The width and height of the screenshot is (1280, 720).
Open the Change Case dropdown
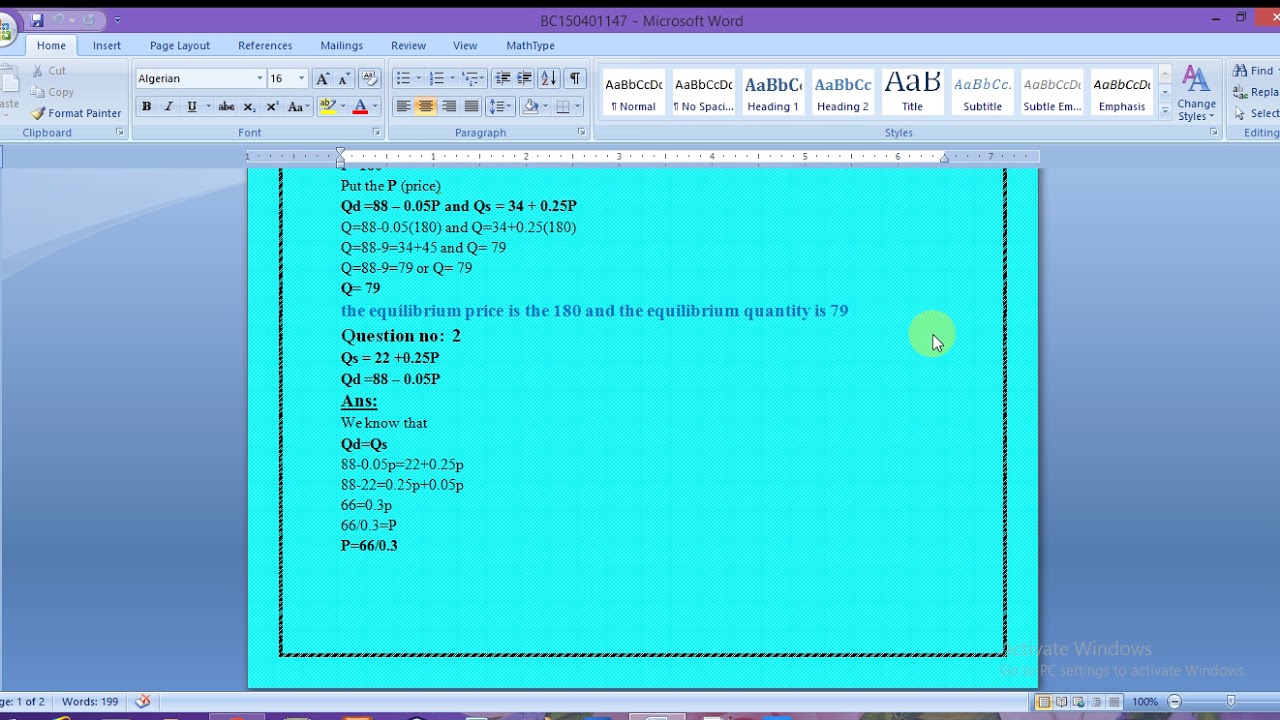[297, 107]
